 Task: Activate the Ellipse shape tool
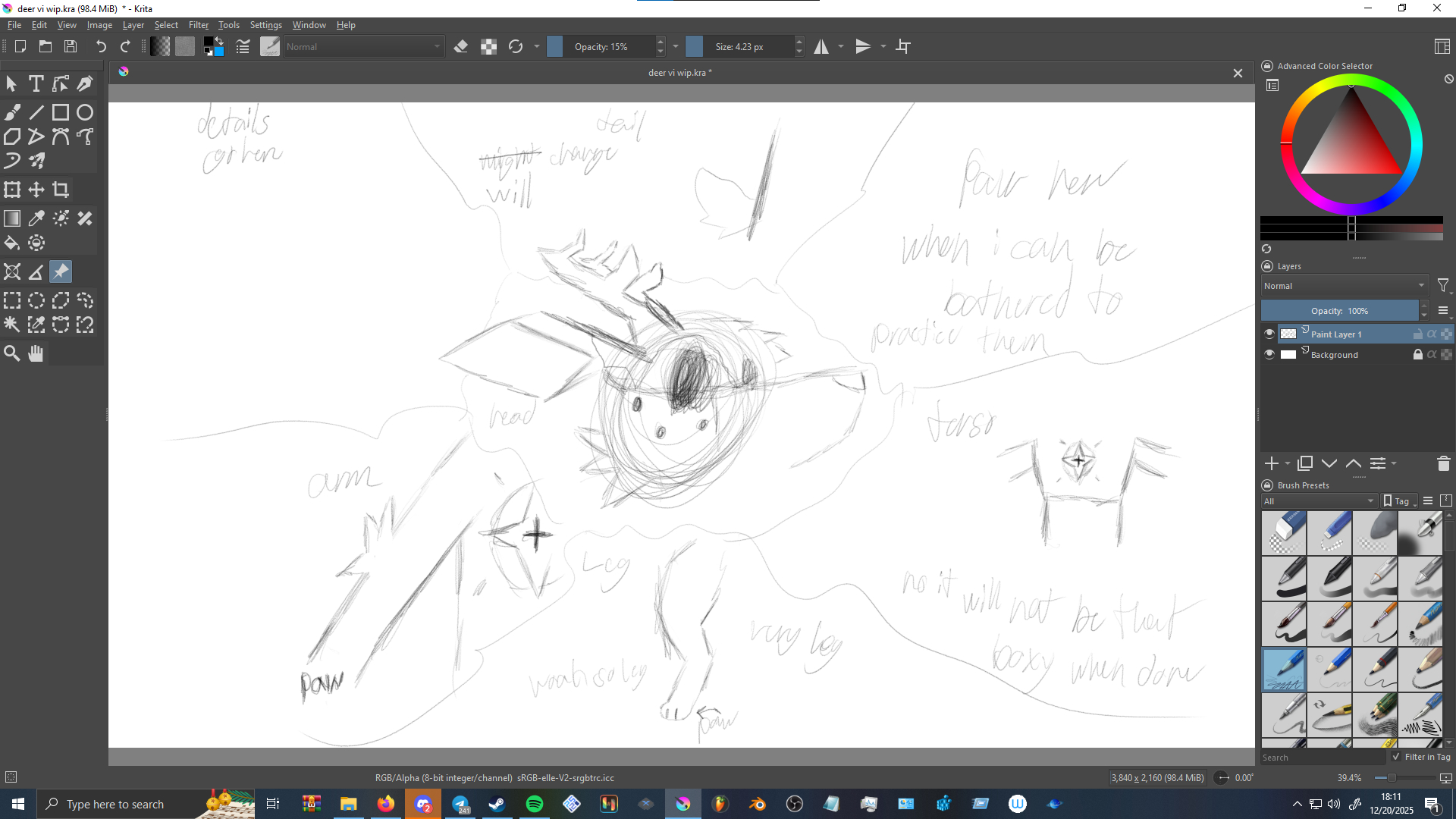point(85,112)
